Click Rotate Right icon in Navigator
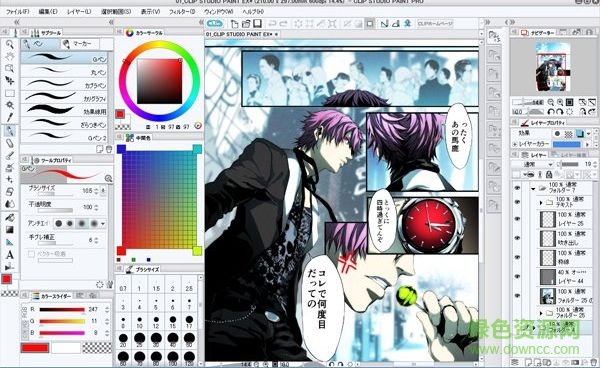This screenshot has height=368, width=603. (560, 112)
